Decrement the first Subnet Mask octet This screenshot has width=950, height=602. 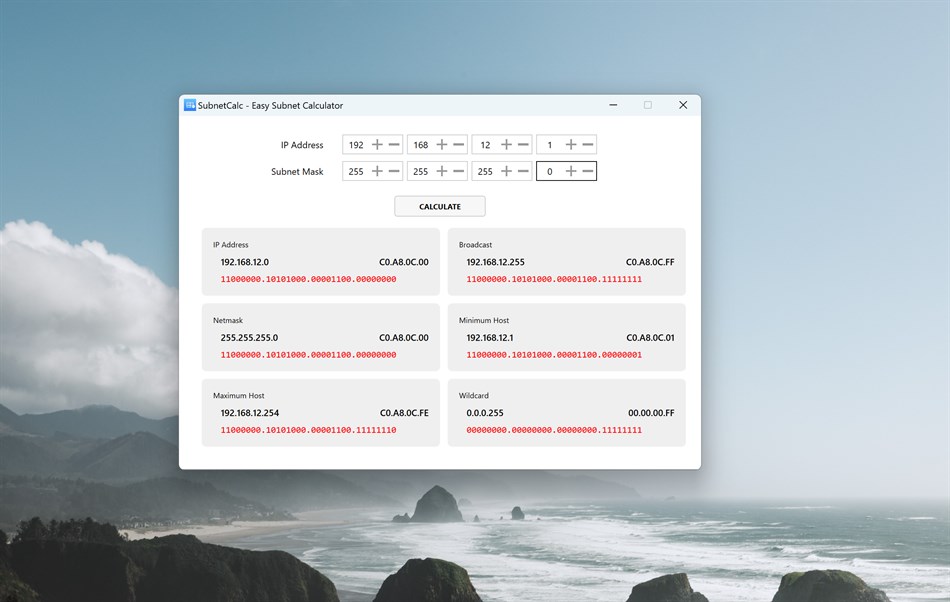pos(394,171)
